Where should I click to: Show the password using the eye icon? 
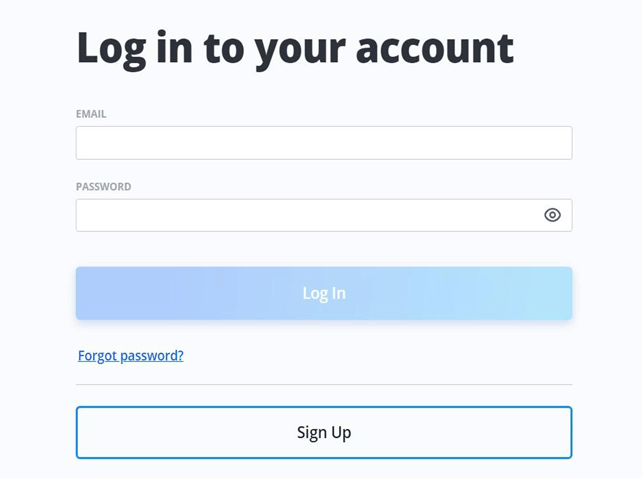pos(552,215)
